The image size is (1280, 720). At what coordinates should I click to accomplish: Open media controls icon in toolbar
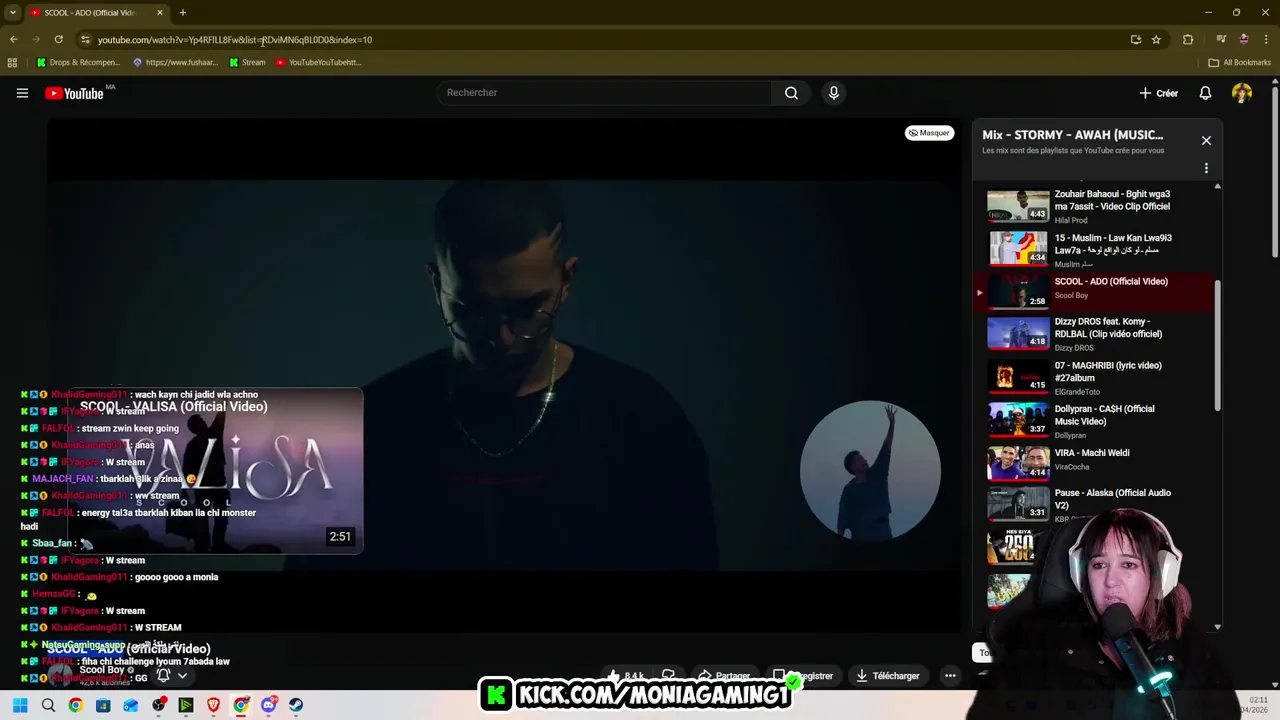[x=1221, y=40]
